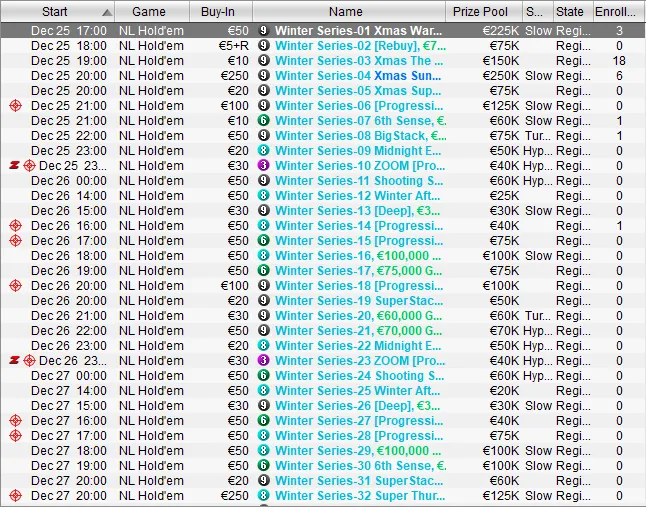Click knockout target icon on Dec 26 20:00 row
Image resolution: width=646 pixels, height=507 pixels.
click(16, 285)
